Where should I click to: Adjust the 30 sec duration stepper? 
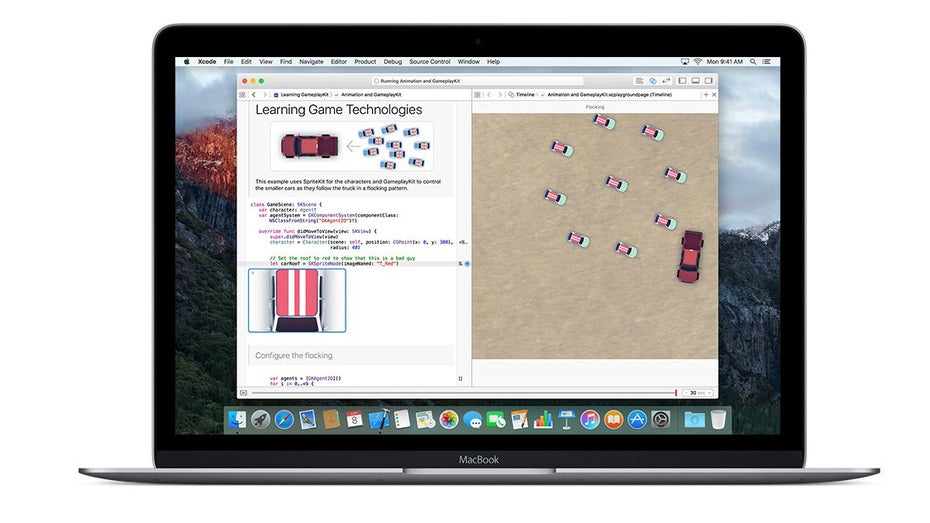coord(698,393)
